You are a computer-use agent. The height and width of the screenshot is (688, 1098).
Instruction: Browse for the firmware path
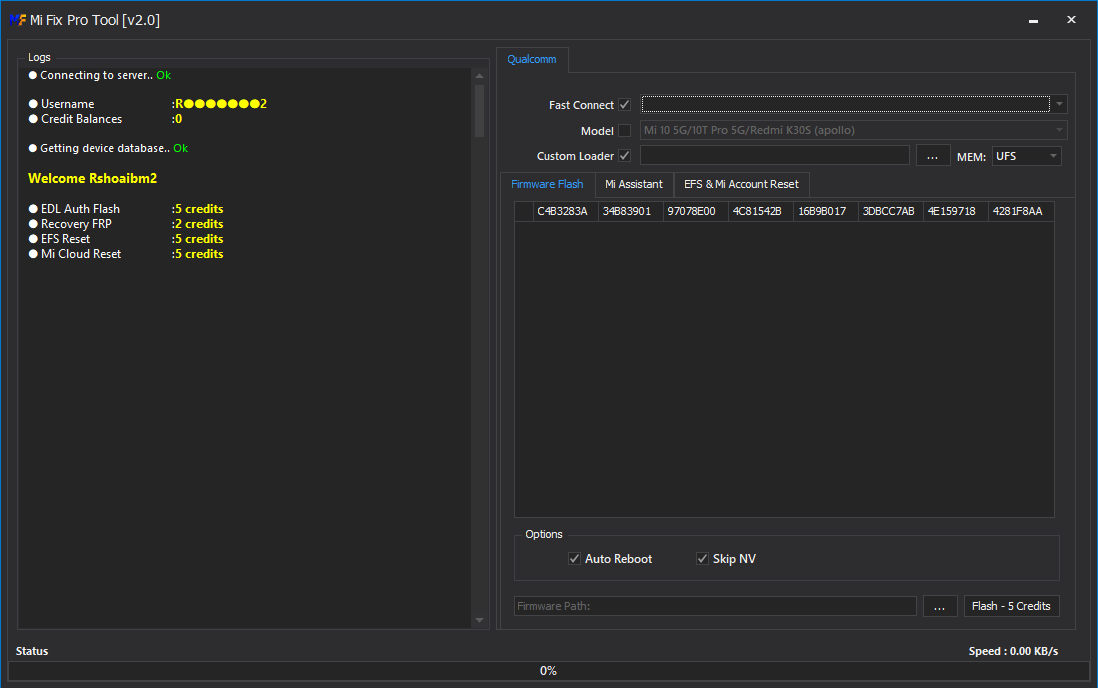pyautogui.click(x=939, y=606)
